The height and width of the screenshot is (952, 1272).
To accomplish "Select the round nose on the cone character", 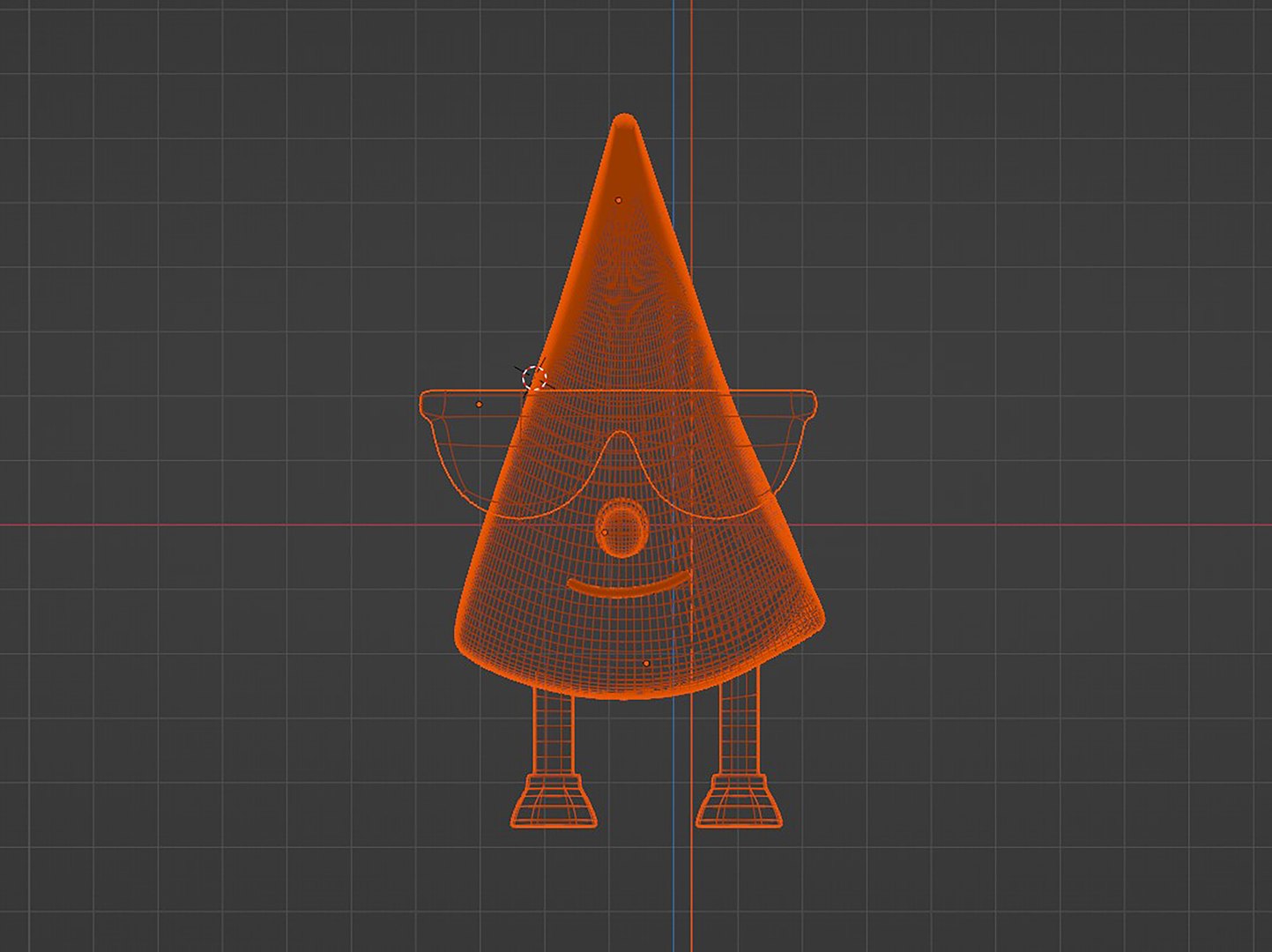I will coord(622,529).
